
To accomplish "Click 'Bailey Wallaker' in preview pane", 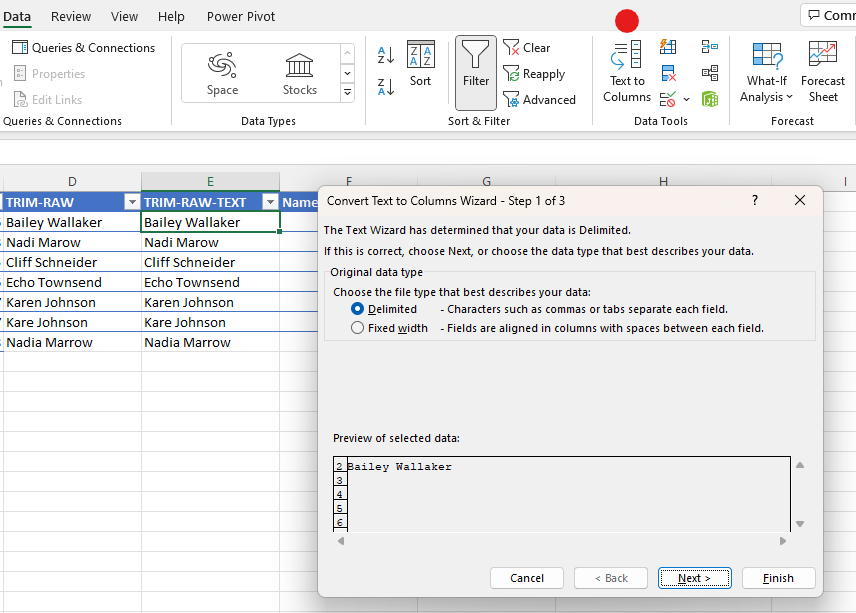I will click(x=400, y=467).
